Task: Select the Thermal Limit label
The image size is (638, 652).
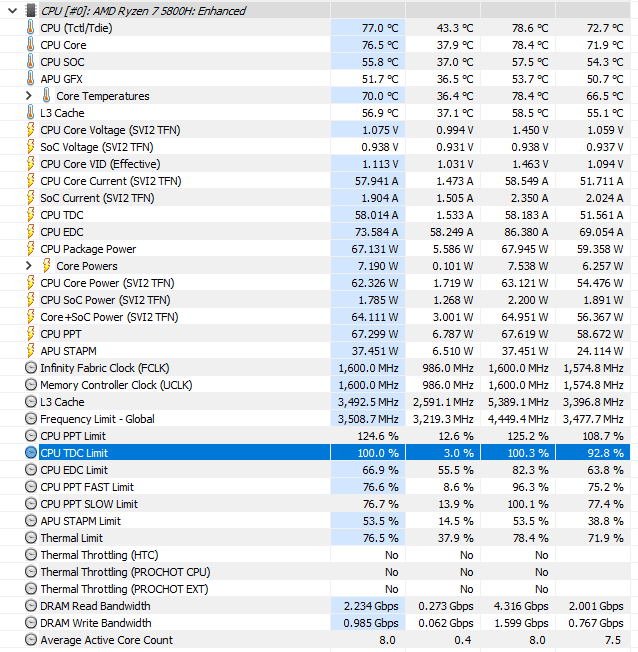Action: coord(71,538)
